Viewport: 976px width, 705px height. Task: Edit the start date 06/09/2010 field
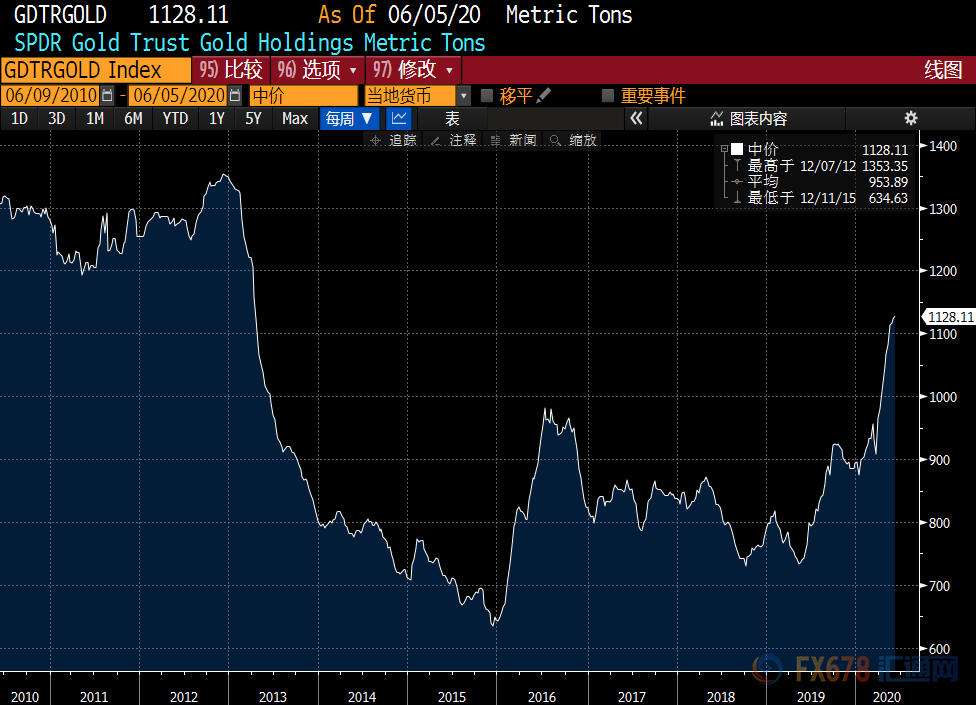(51, 95)
